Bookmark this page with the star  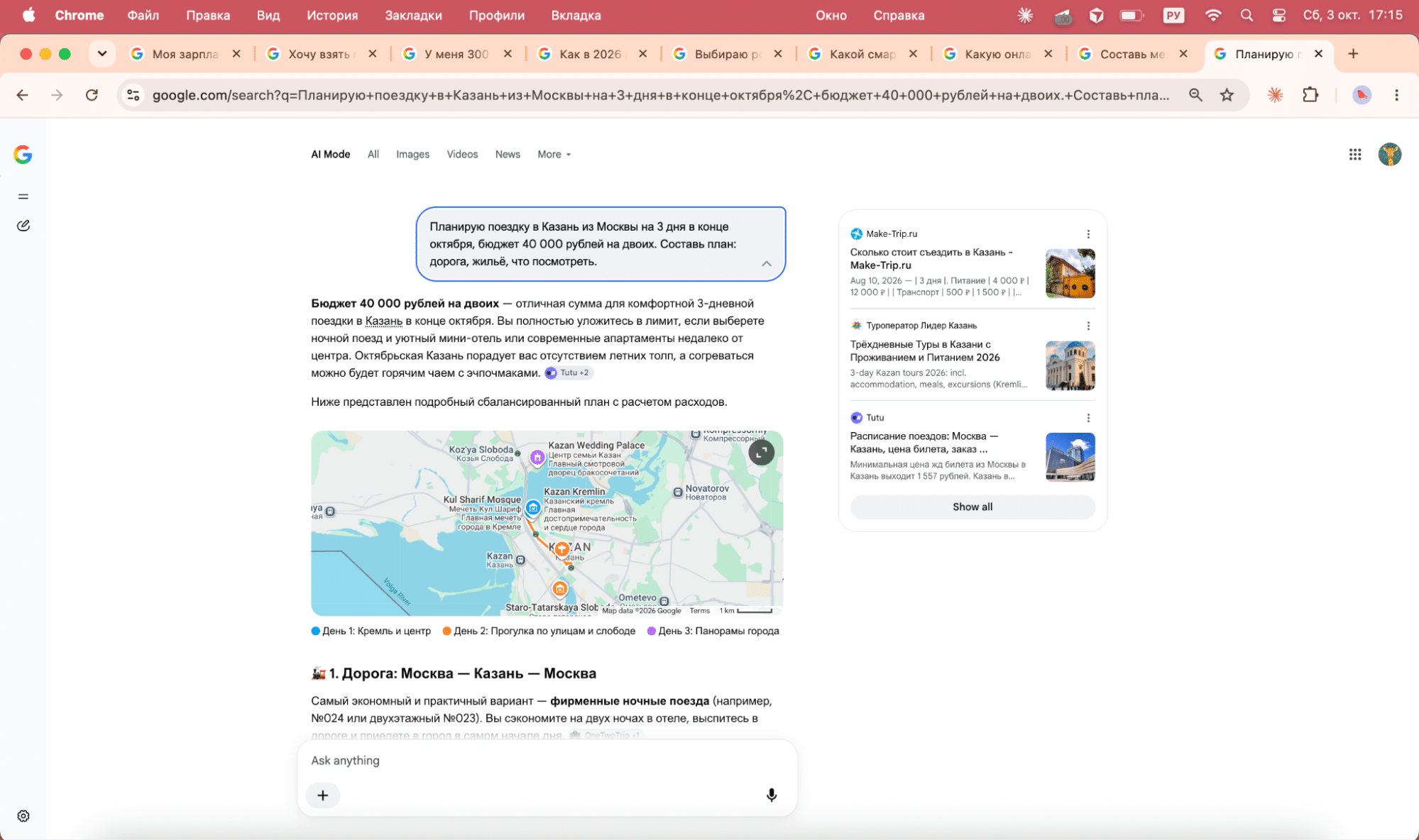[x=1227, y=95]
